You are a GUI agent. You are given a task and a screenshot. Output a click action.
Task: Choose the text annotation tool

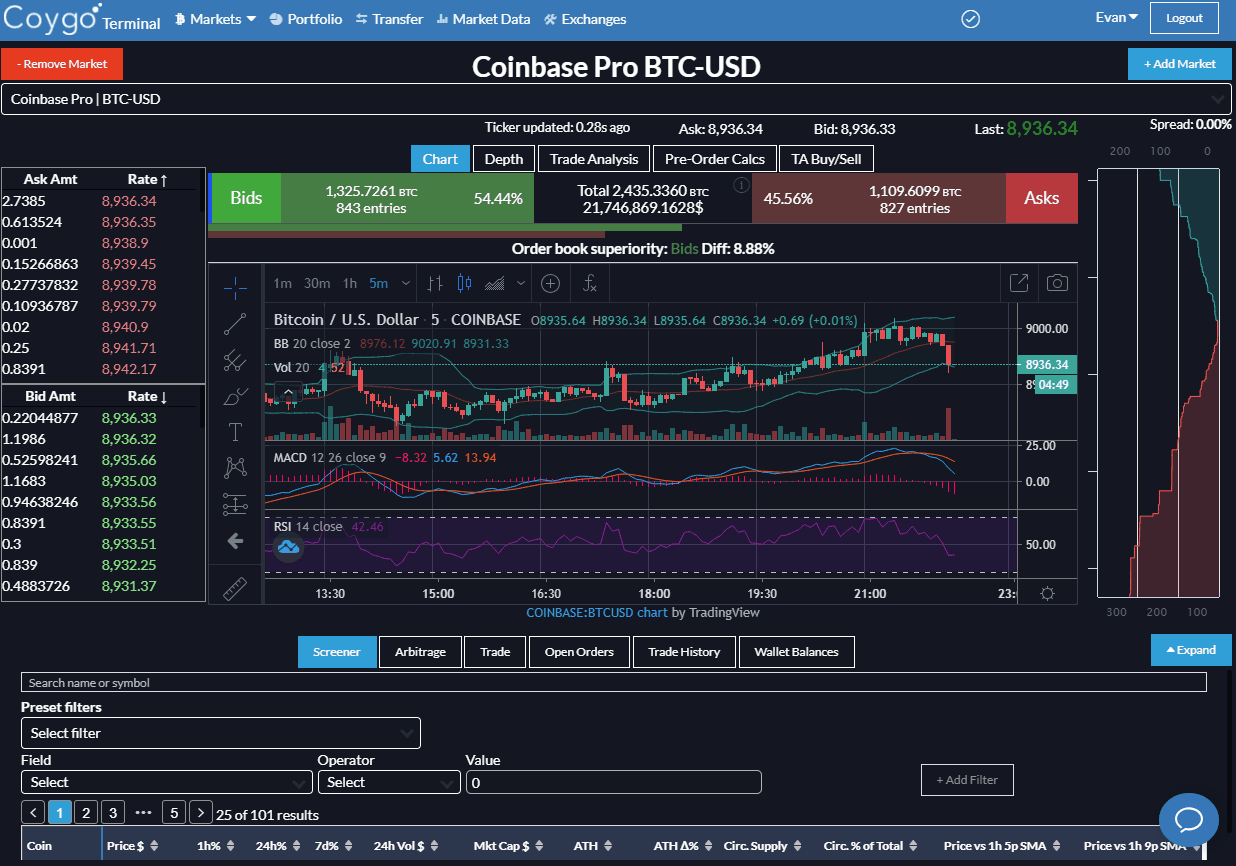pos(236,432)
